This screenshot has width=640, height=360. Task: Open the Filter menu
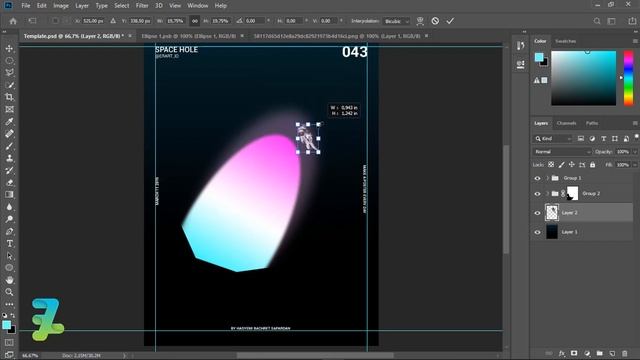coord(142,6)
